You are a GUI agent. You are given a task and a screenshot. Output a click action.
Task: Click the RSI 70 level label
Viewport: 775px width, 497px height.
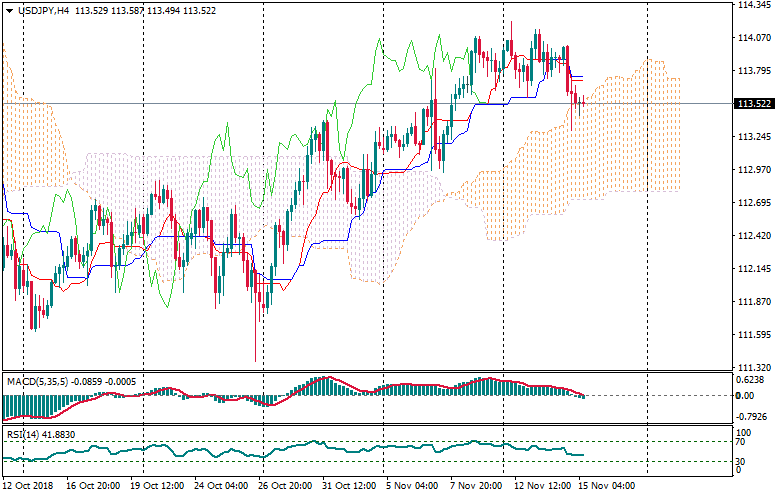741,441
